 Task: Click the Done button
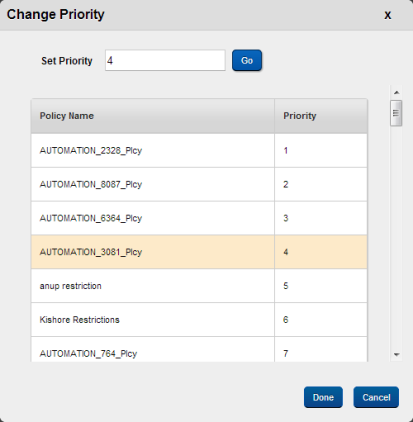coord(323,397)
